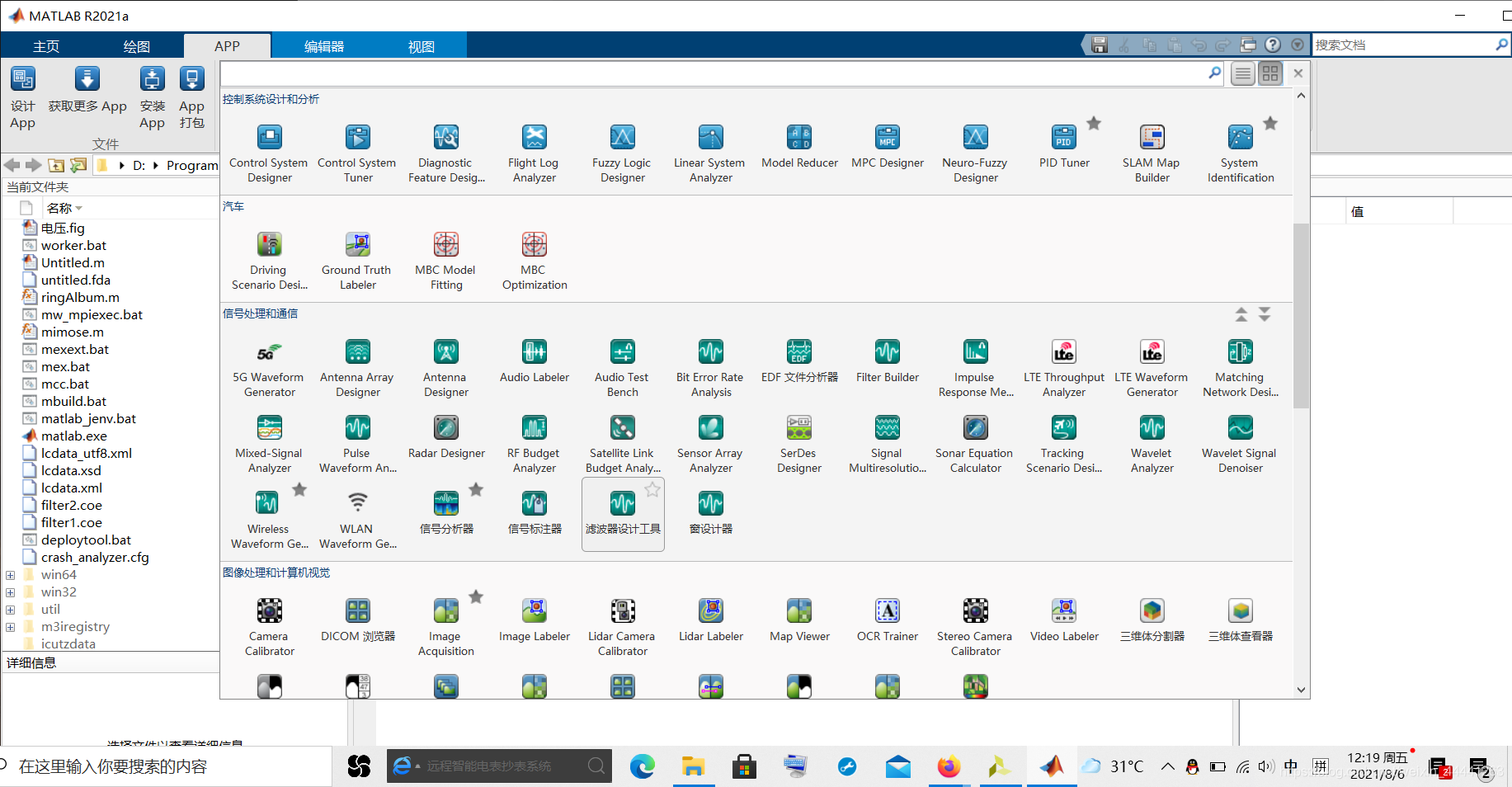Click 设计 App button

pyautogui.click(x=23, y=99)
